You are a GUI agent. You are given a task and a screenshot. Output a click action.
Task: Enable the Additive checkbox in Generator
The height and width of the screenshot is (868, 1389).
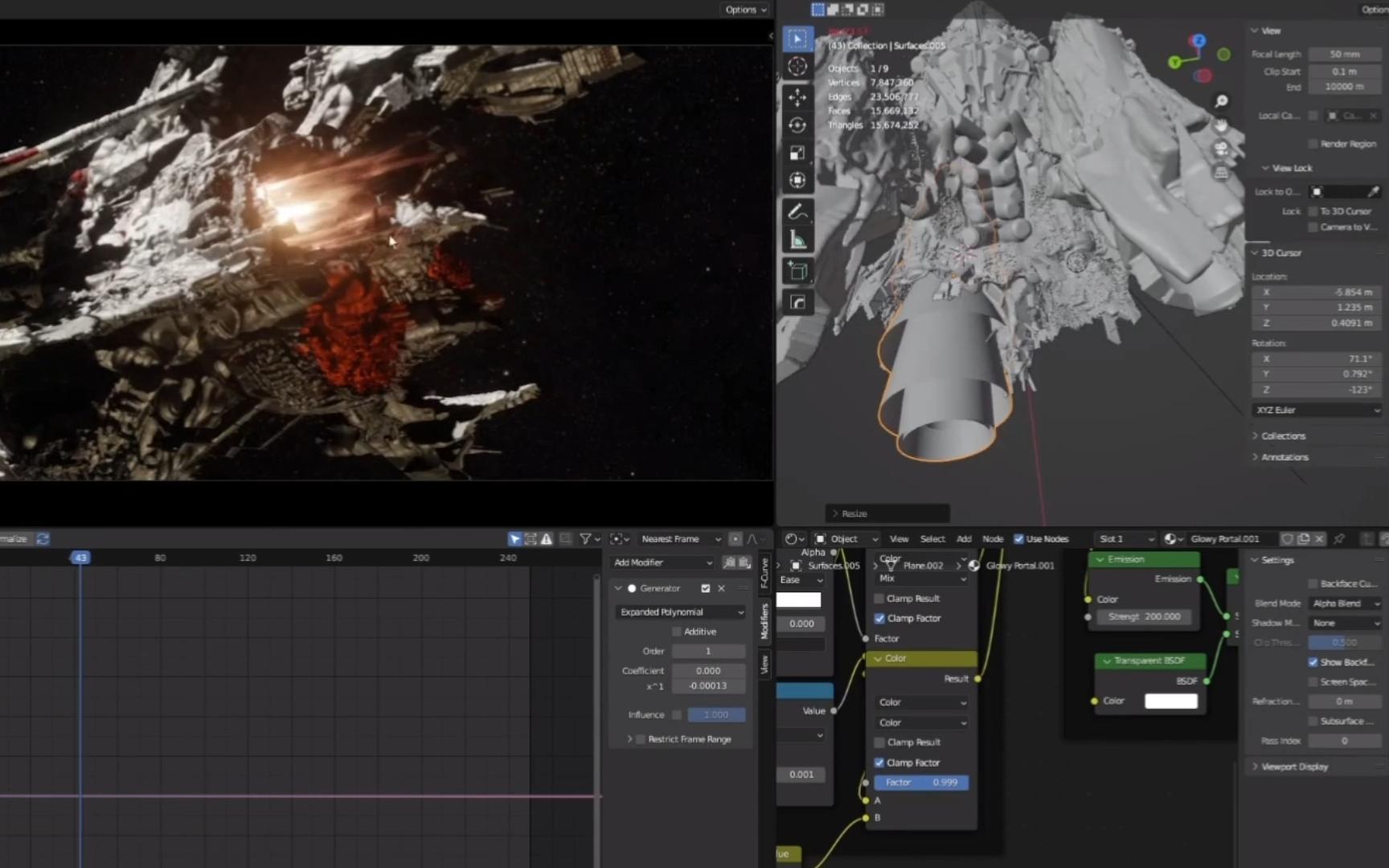(x=677, y=632)
